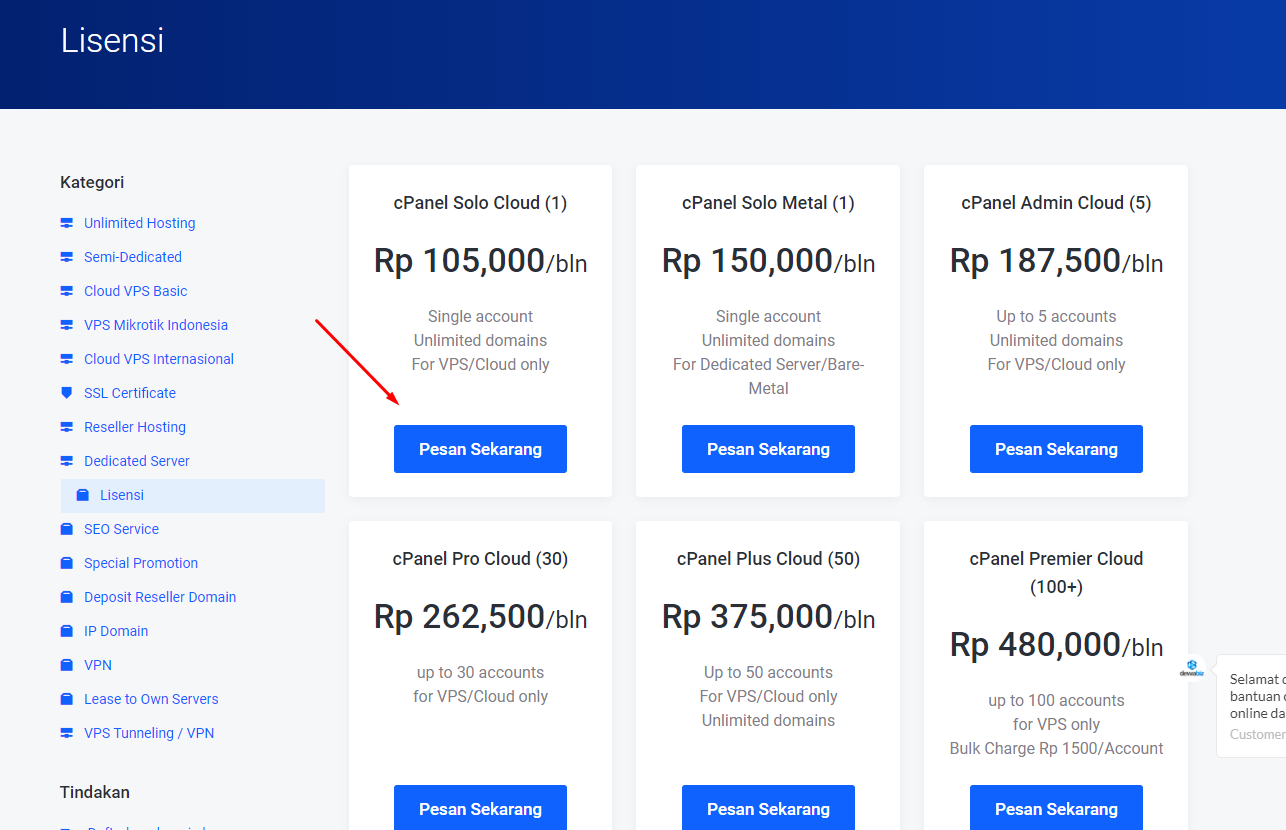
Task: Click the server icon beside Dedicated Server
Action: point(67,461)
